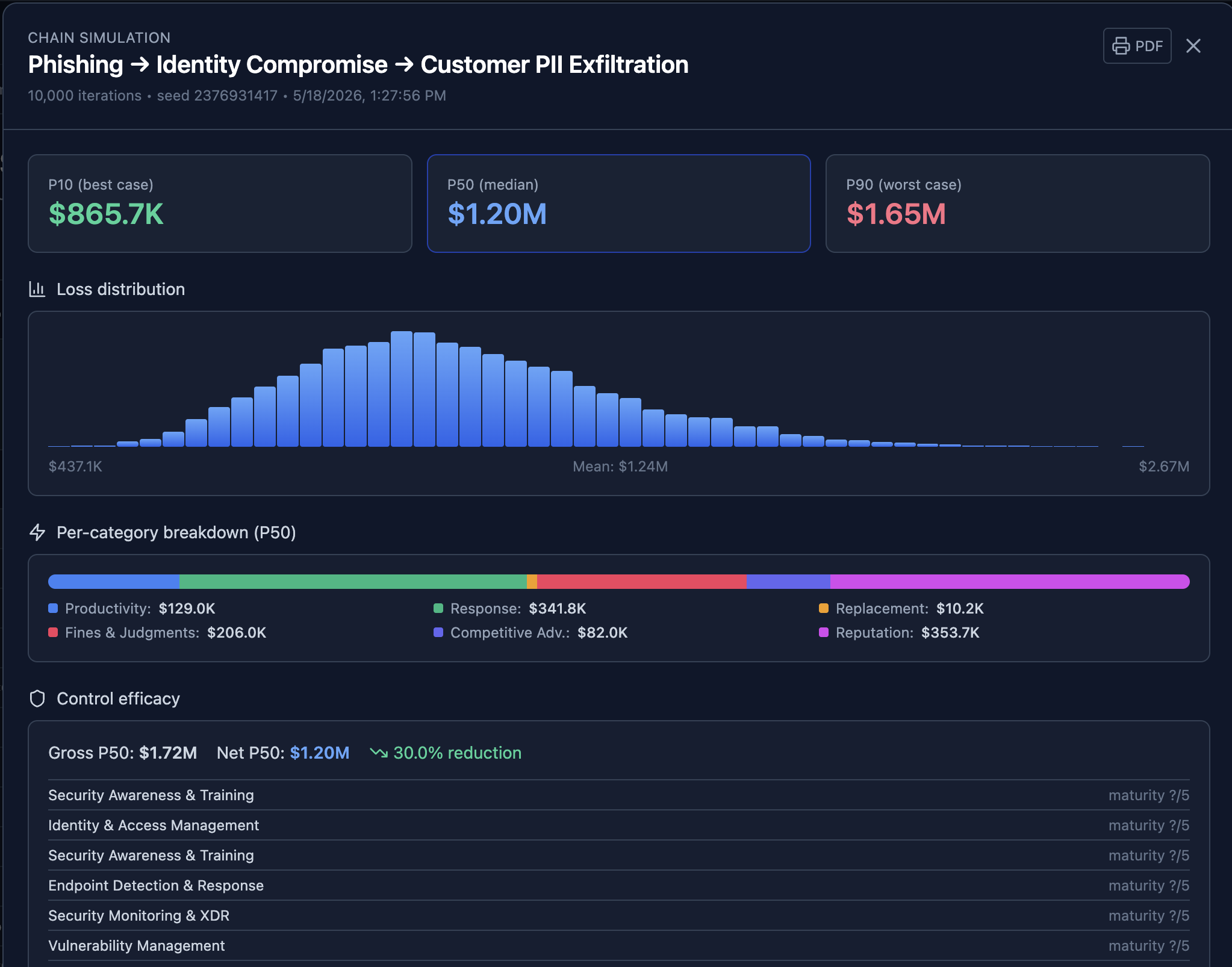The width and height of the screenshot is (1232, 967).
Task: Click the Competitive Adv.: $82.0K legend entry
Action: 530,632
